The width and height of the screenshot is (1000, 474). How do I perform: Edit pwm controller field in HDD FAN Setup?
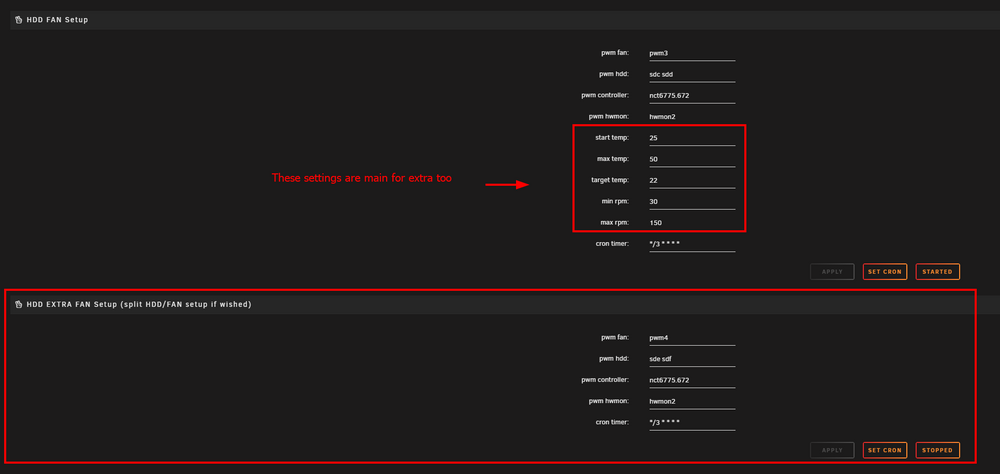click(x=692, y=95)
